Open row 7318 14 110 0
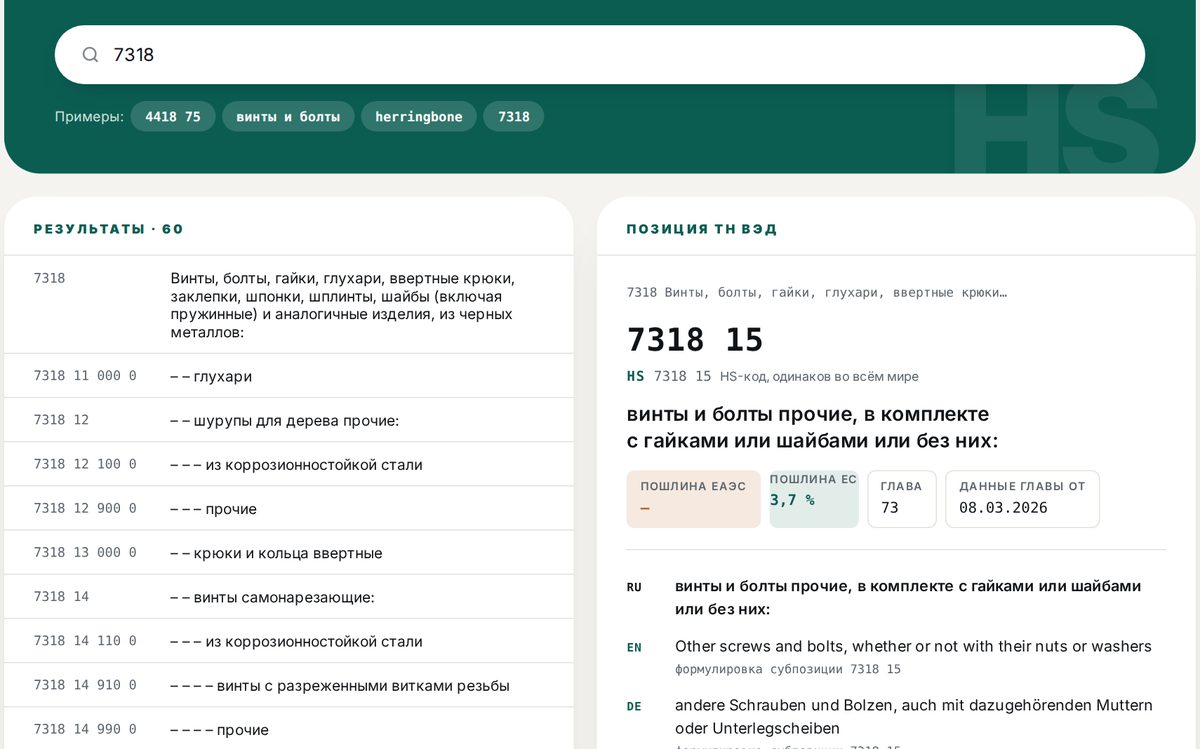 coord(289,641)
